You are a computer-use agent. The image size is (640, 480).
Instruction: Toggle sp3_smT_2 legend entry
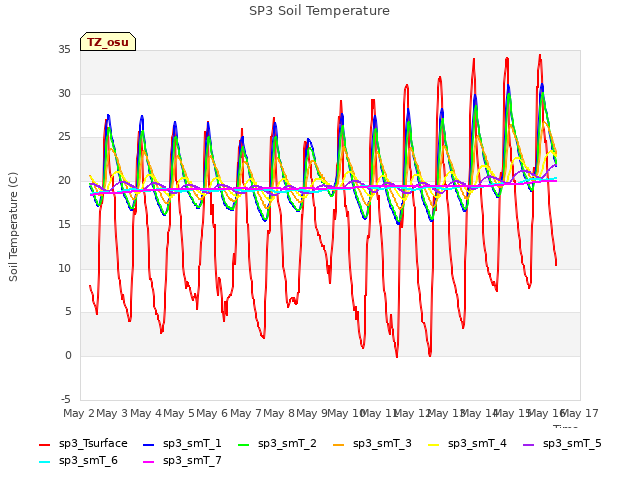278,444
